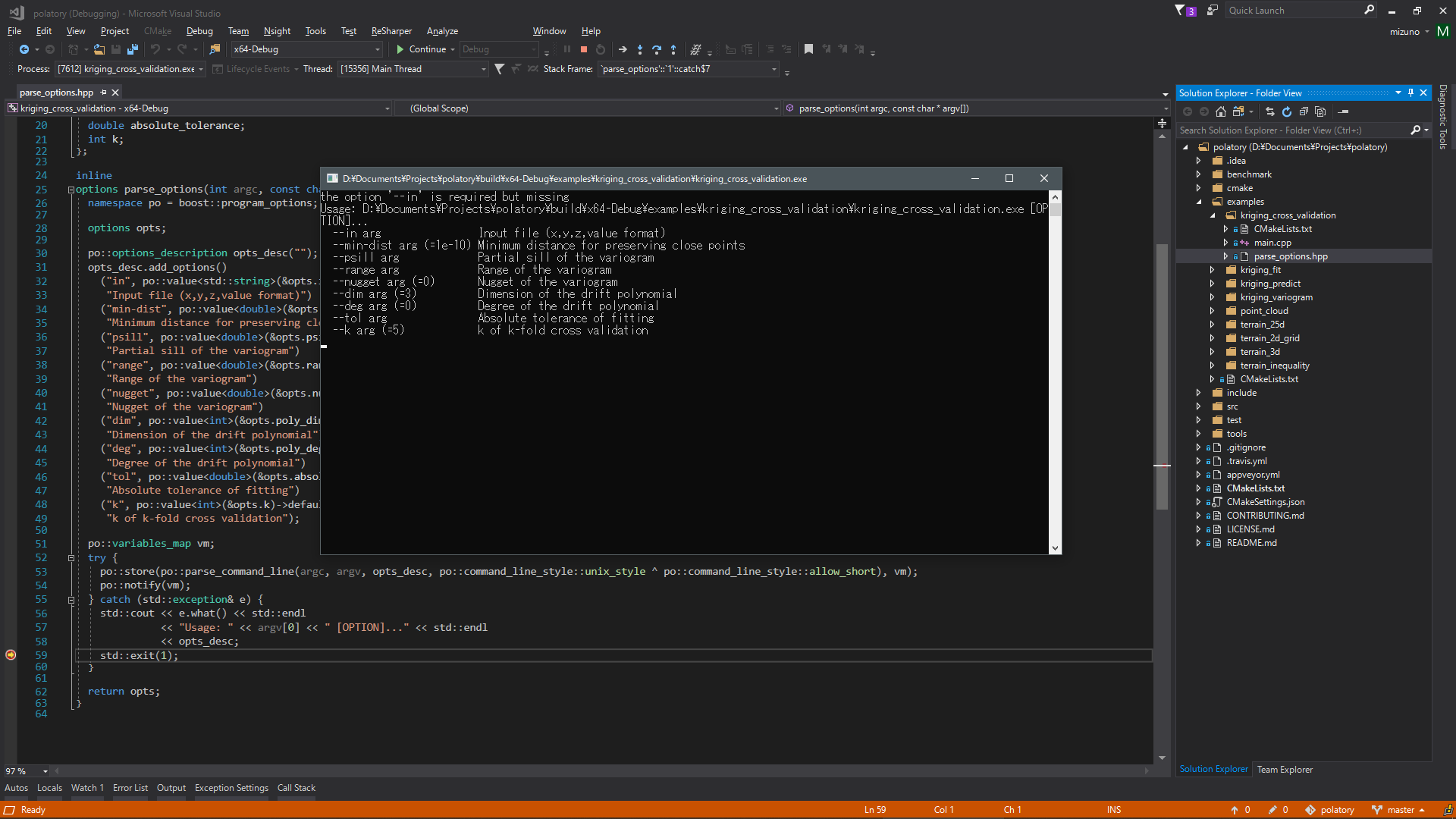Click the Save All icon

pos(133,49)
